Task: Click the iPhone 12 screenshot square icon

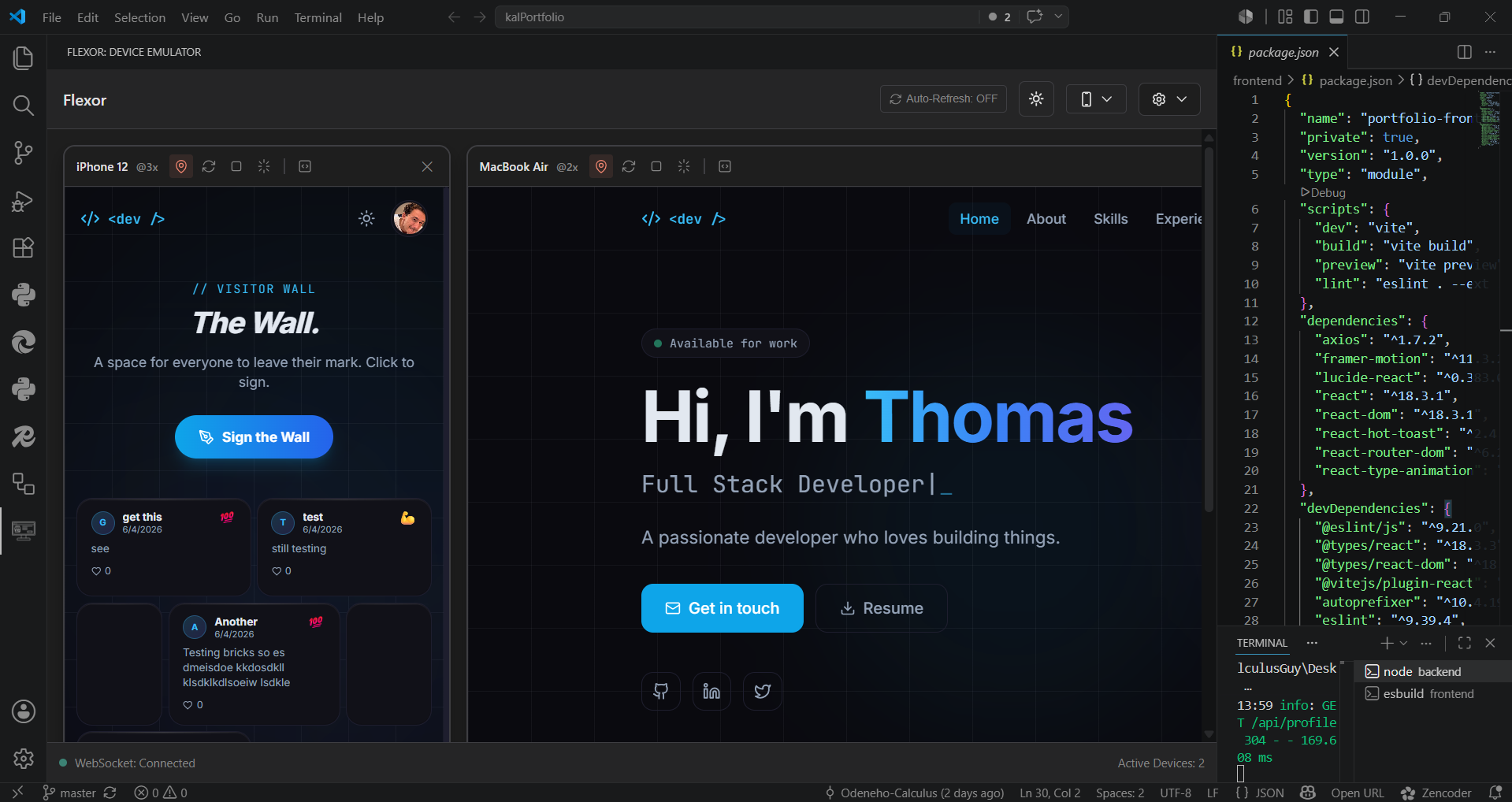Action: 236,166
